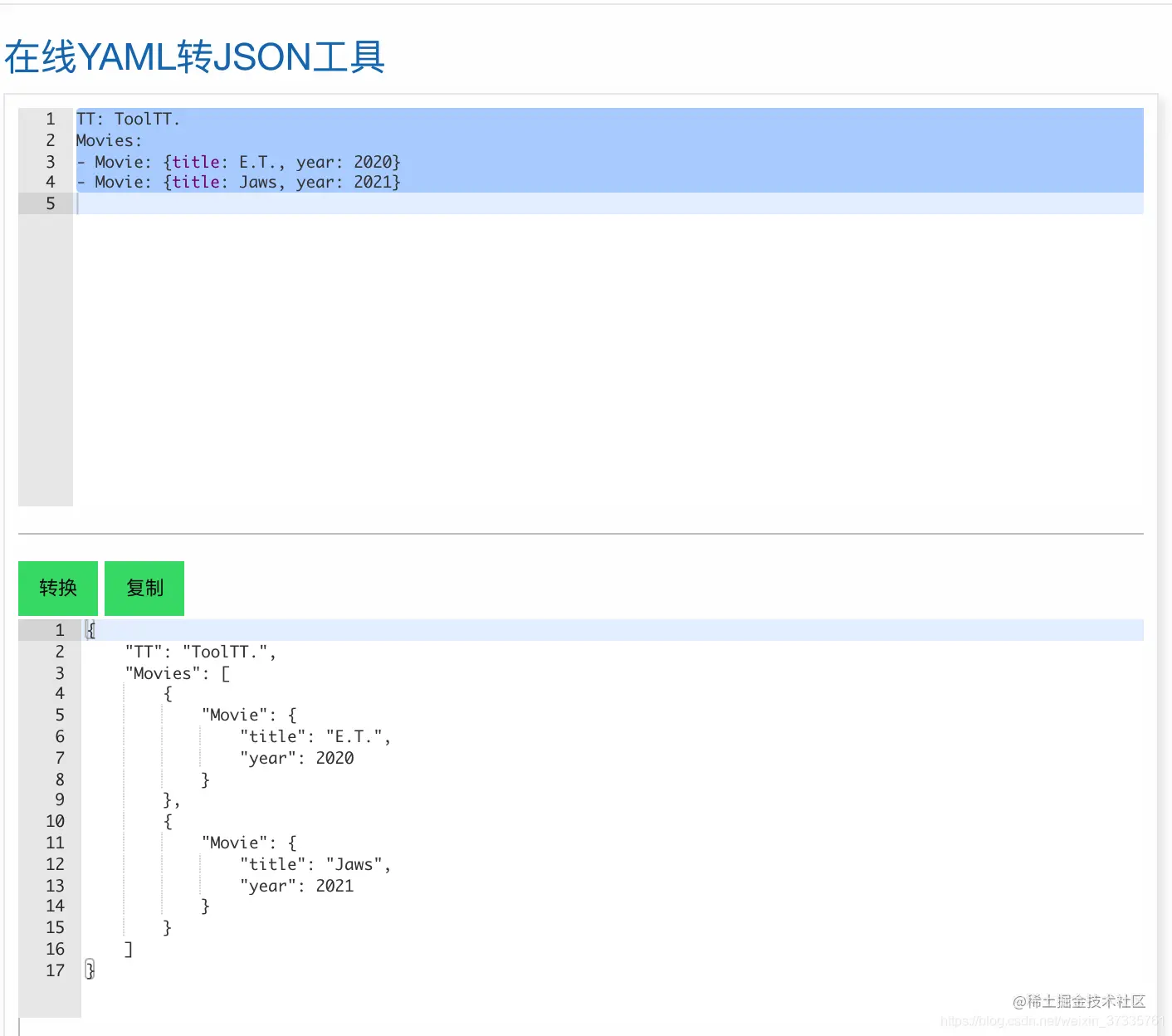Place cursor on empty YAML line 5
This screenshot has width=1172, height=1036.
click(609, 203)
